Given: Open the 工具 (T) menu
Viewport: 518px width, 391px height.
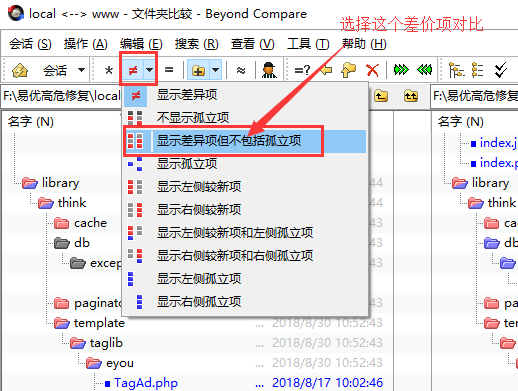Looking at the screenshot, I should pyautogui.click(x=308, y=44).
